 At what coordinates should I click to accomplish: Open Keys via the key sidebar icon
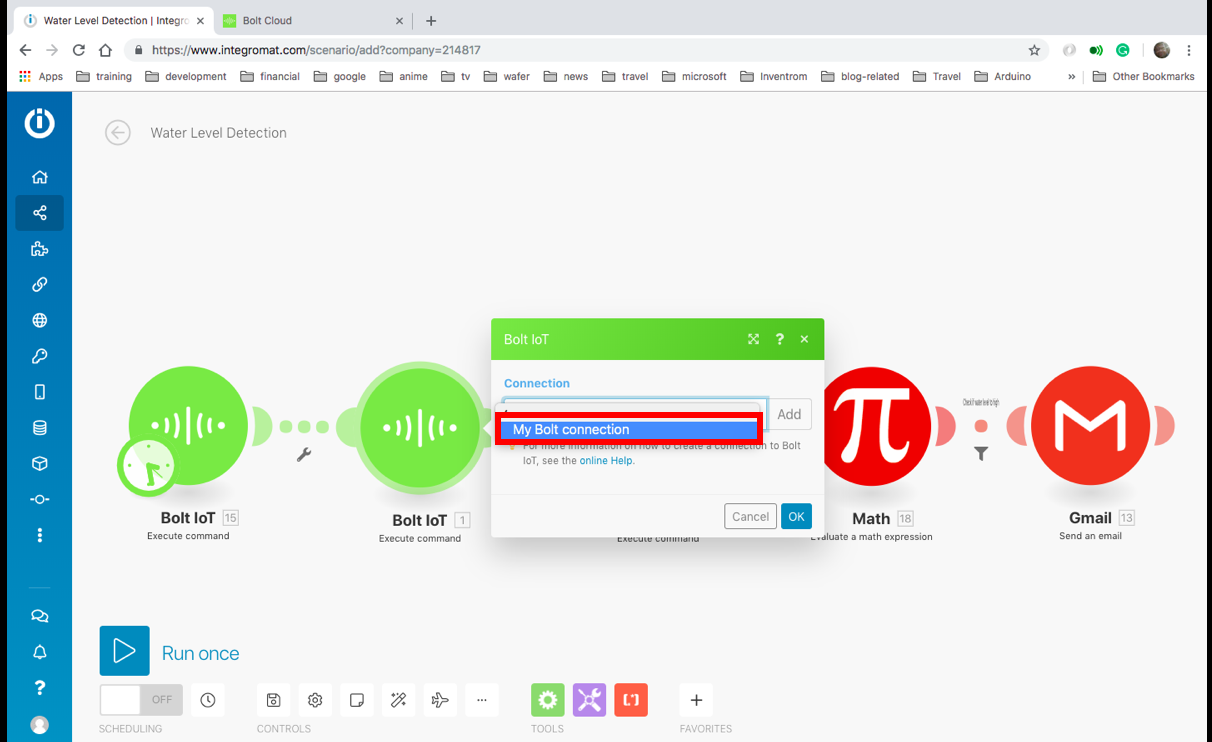pos(39,355)
